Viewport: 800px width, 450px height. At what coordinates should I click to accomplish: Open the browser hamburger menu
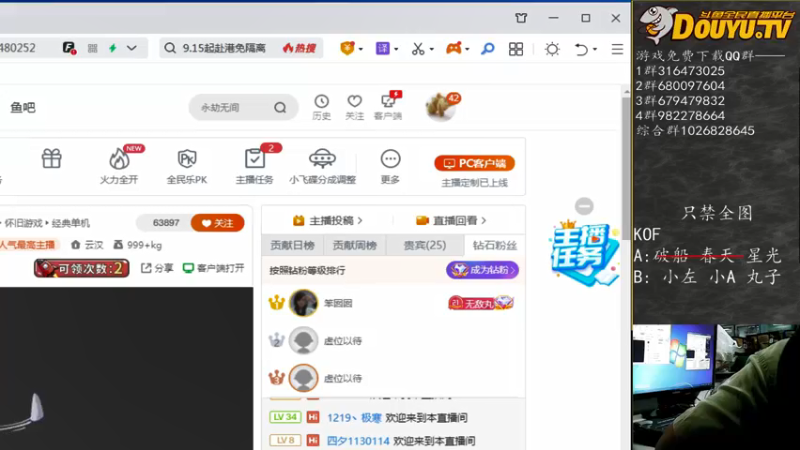[x=617, y=49]
